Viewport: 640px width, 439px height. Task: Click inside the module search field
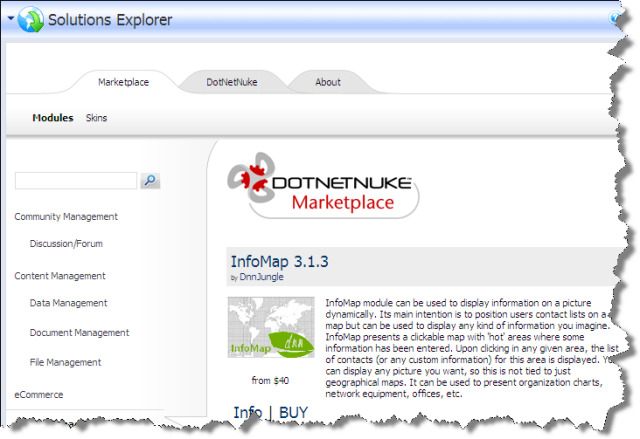(76, 181)
